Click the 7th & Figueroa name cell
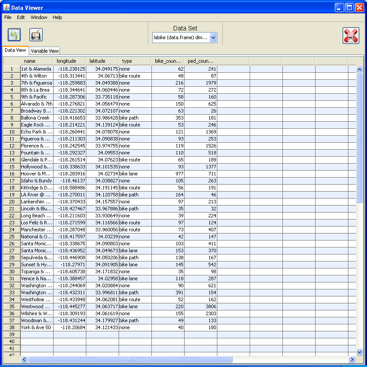The height and width of the screenshot is (367, 367). pyautogui.click(x=37, y=83)
